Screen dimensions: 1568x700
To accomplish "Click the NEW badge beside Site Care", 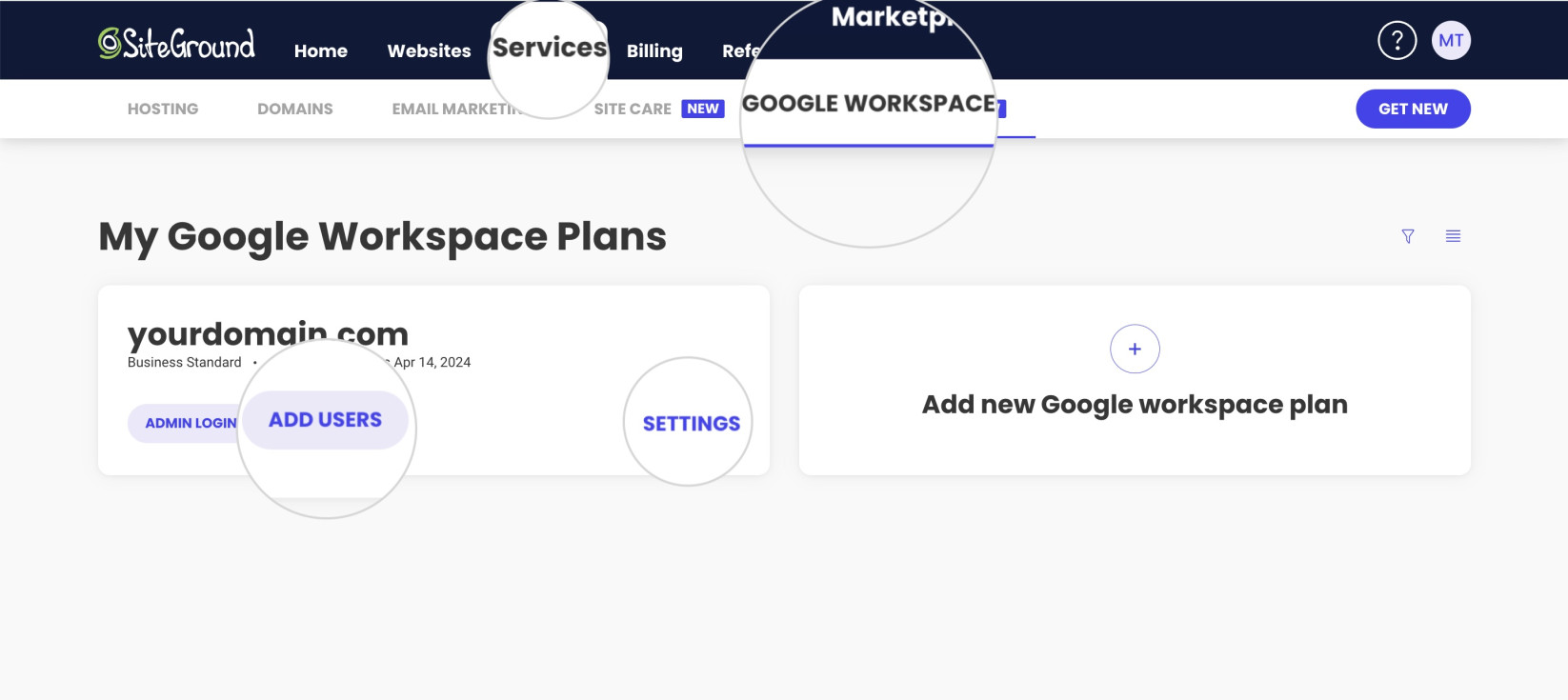I will click(703, 109).
